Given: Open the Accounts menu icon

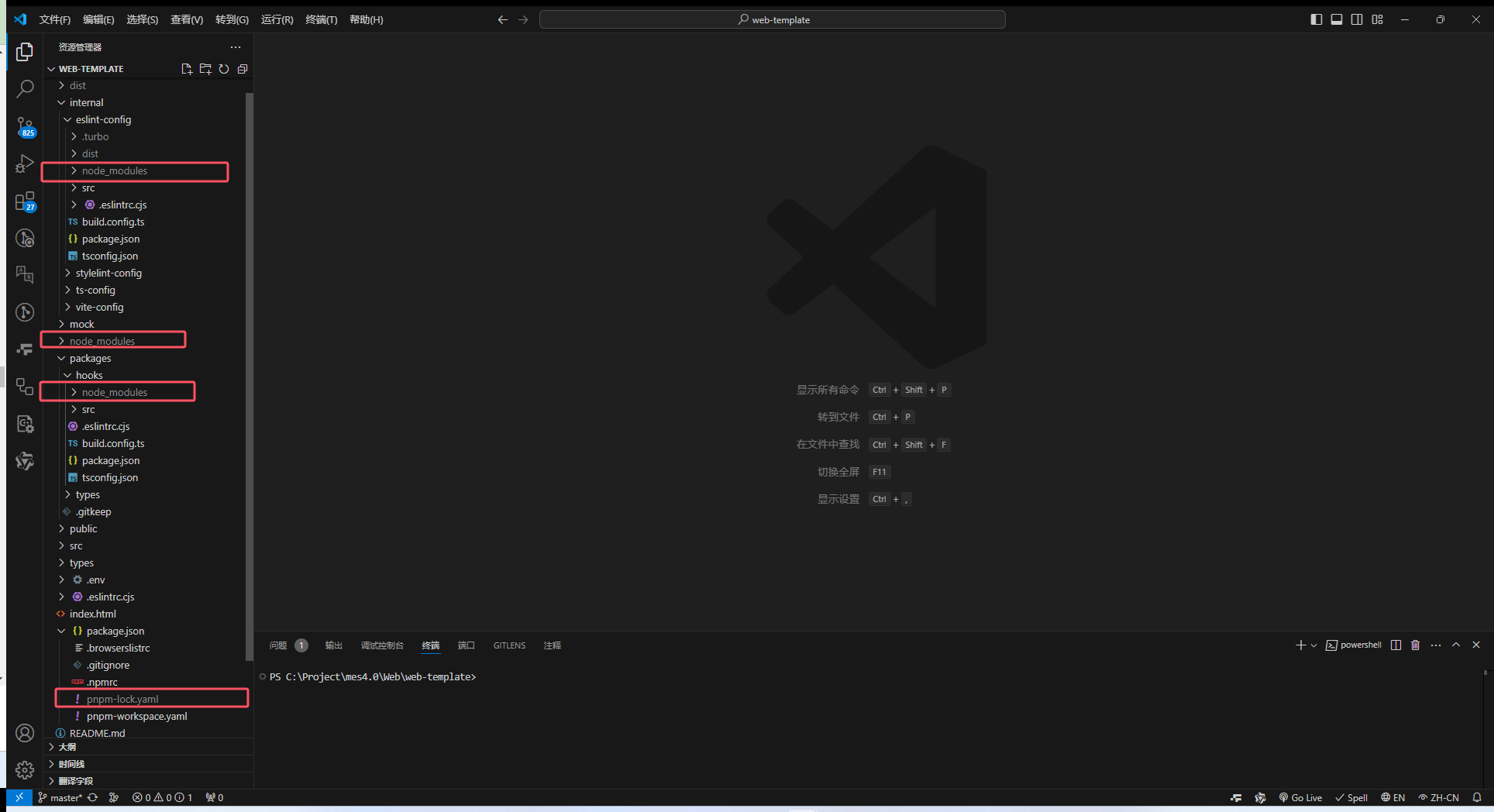Looking at the screenshot, I should [25, 733].
